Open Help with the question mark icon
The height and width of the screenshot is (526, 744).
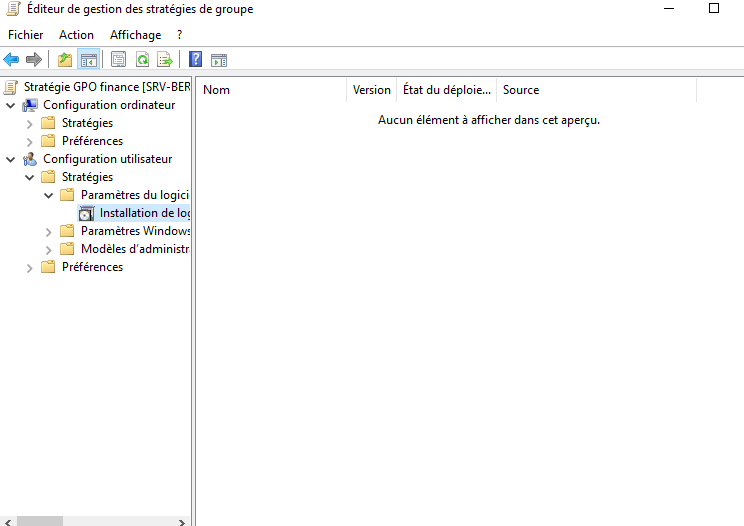[x=196, y=59]
